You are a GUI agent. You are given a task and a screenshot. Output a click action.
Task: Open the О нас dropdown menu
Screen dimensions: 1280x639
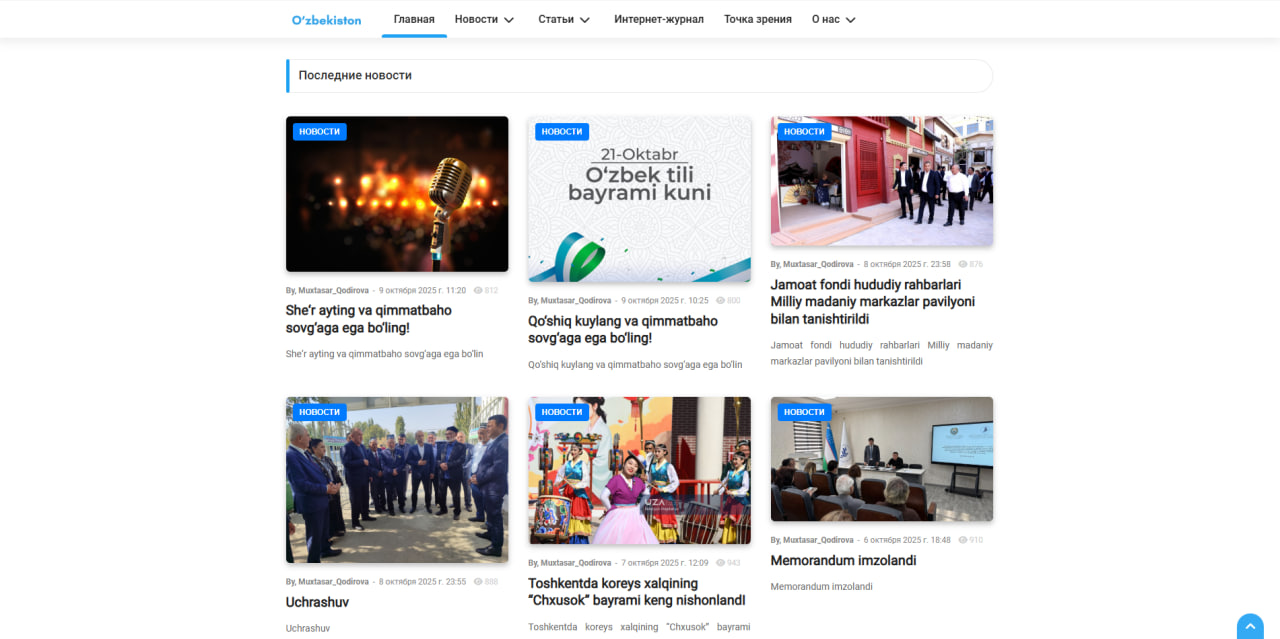[x=834, y=19]
